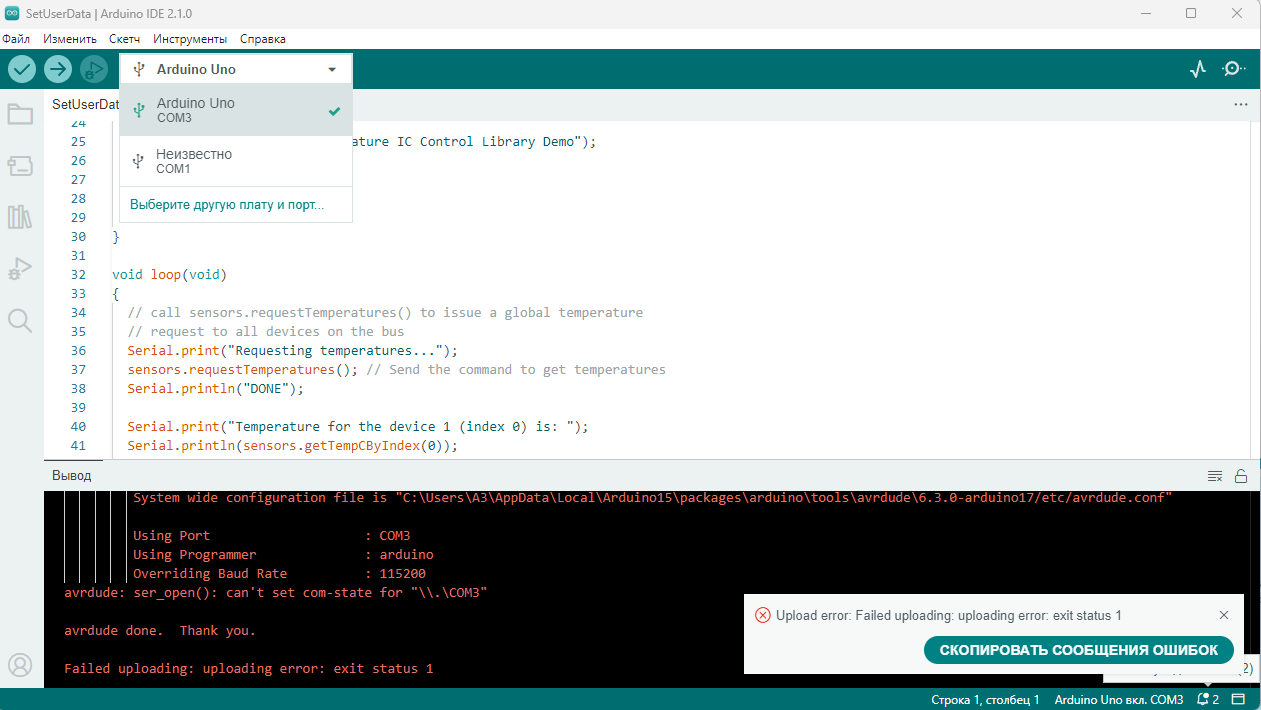The height and width of the screenshot is (710, 1261).
Task: Open the Справка menu
Action: (x=263, y=39)
